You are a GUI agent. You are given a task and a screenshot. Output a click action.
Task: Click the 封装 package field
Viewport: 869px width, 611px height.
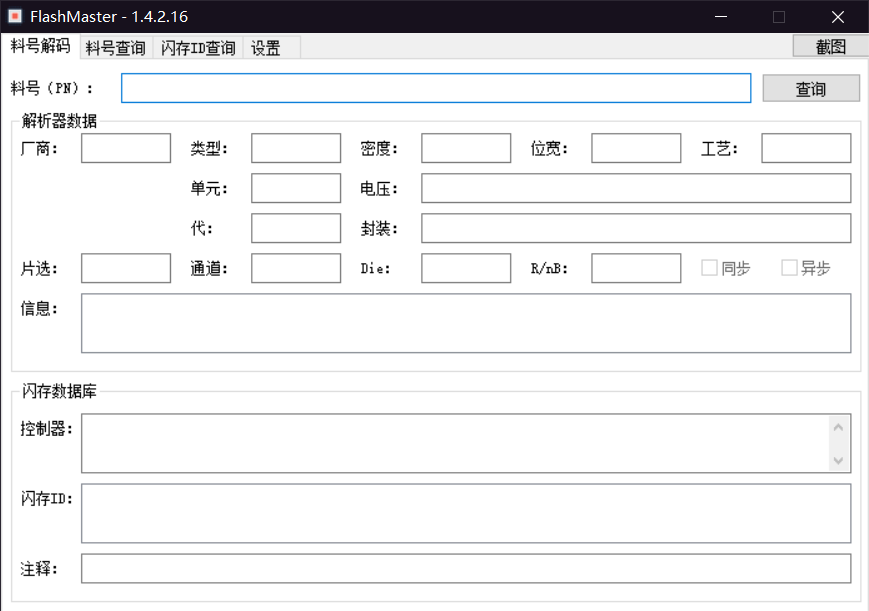coord(636,228)
